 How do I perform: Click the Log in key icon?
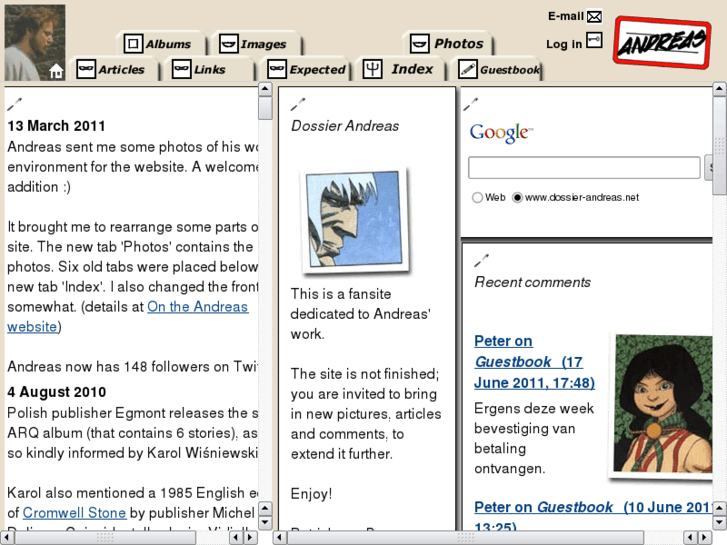pyautogui.click(x=594, y=40)
